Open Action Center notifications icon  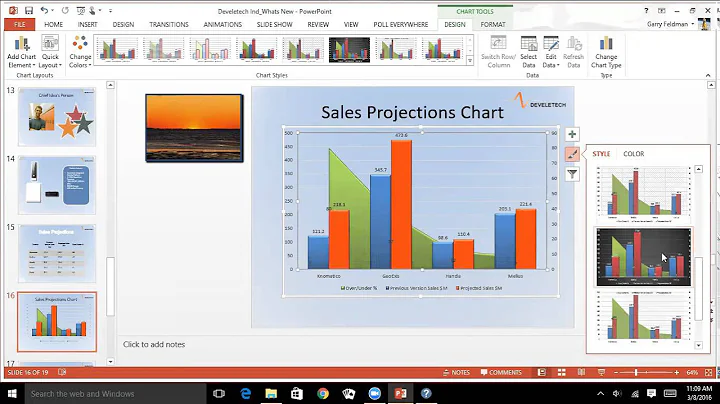pyautogui.click(x=651, y=393)
